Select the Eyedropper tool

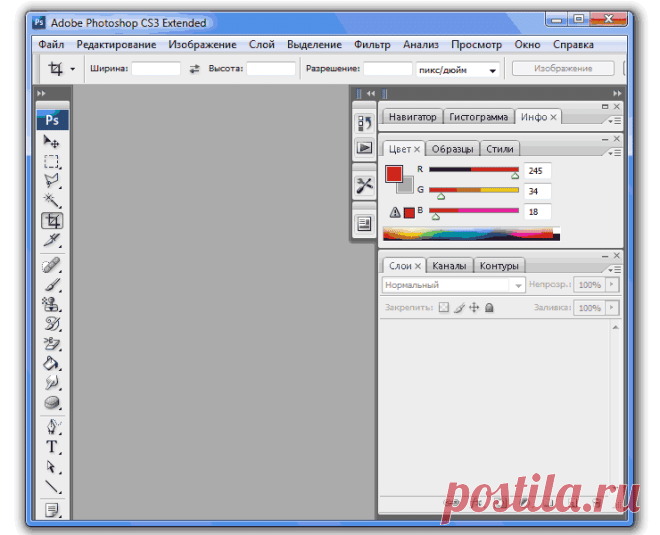pyautogui.click(x=52, y=240)
